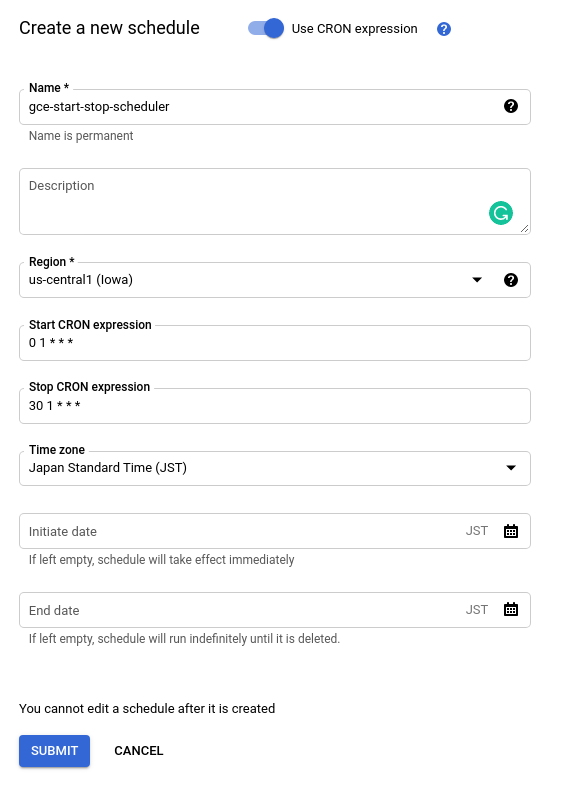Open the Initiate date calendar picker
Screen dimensions: 565x803
(x=510, y=531)
